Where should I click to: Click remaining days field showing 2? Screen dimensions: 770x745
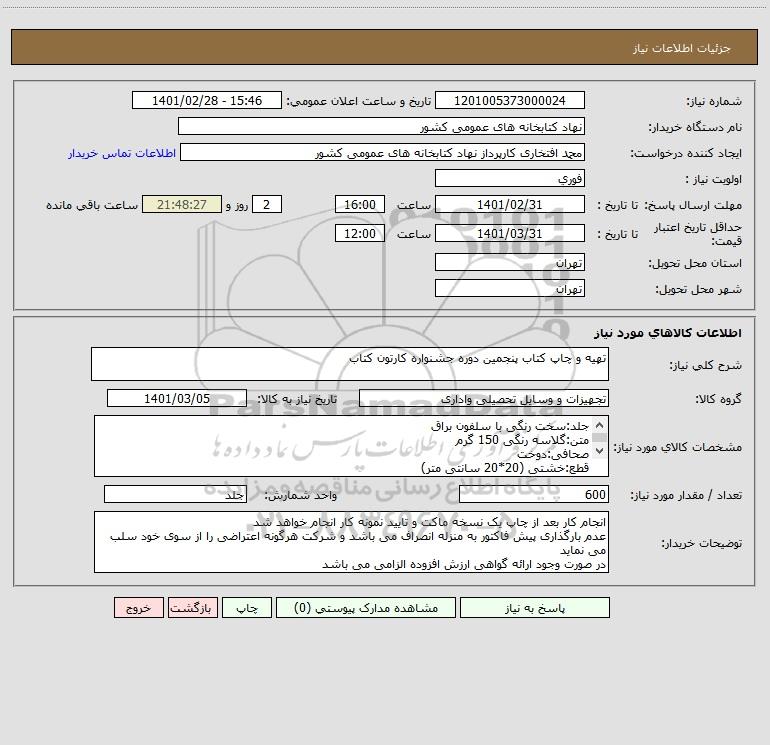point(267,204)
